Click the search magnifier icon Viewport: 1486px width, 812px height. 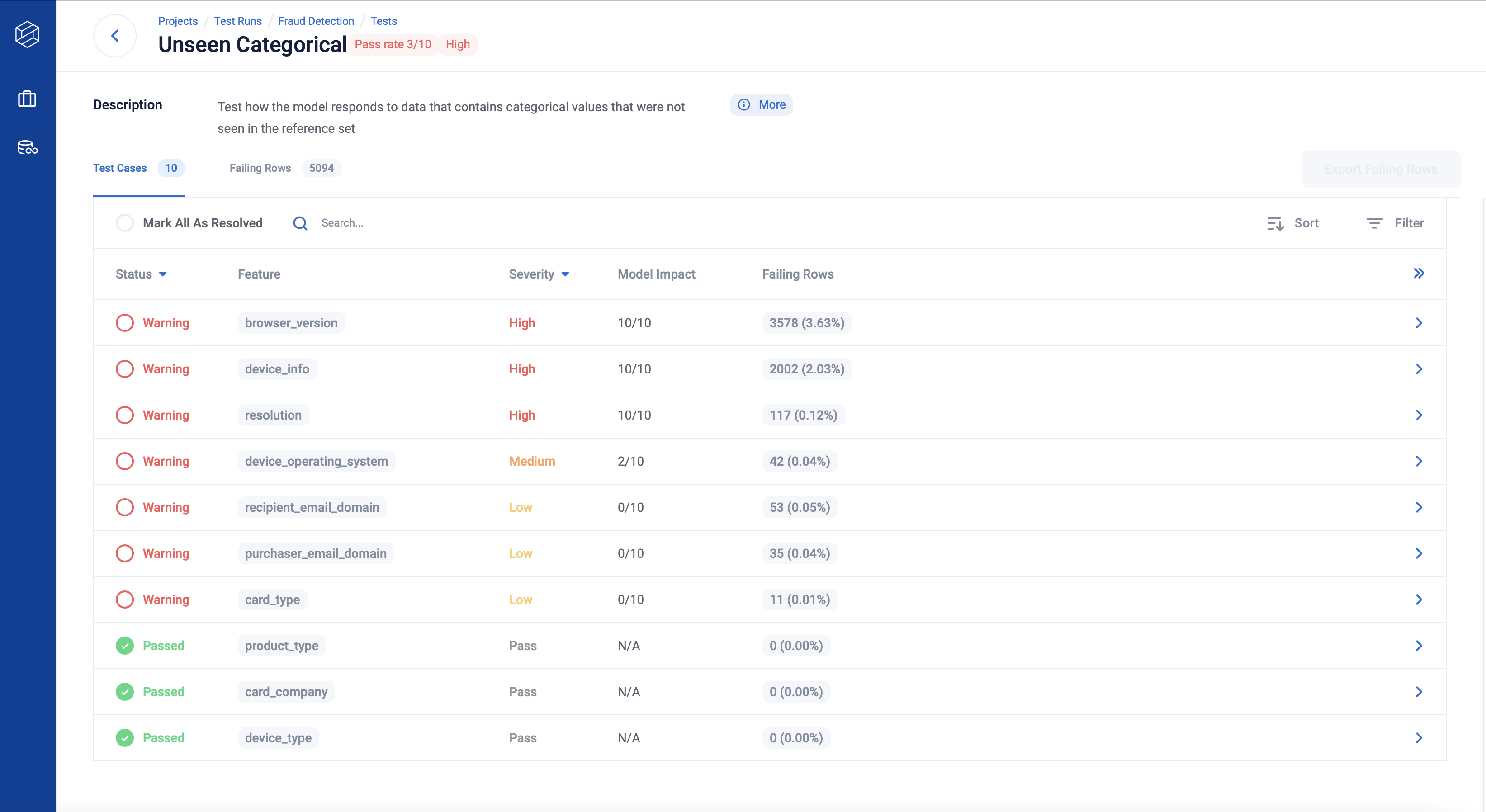300,223
